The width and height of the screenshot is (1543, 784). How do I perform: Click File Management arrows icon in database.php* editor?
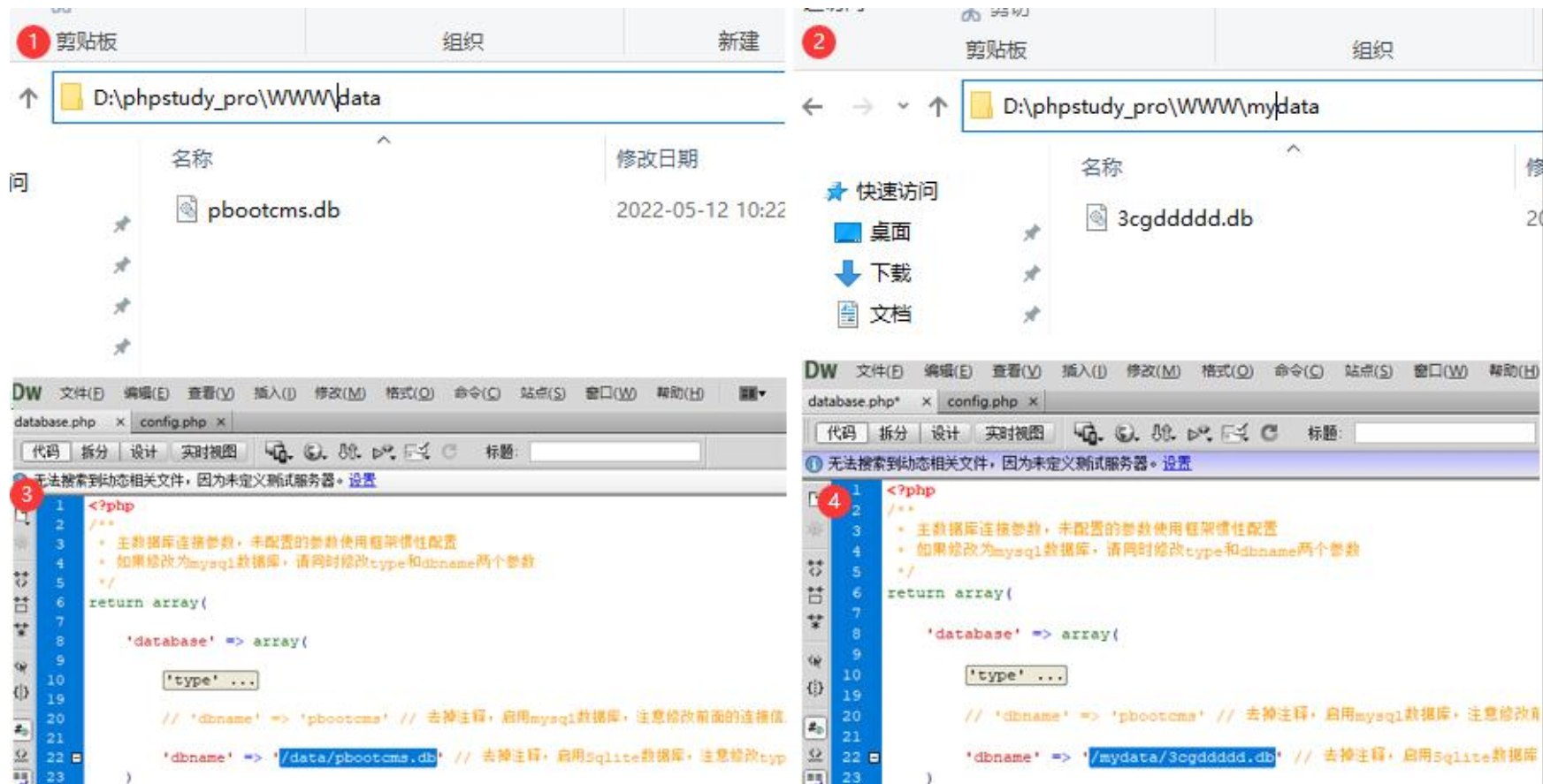tap(1163, 432)
